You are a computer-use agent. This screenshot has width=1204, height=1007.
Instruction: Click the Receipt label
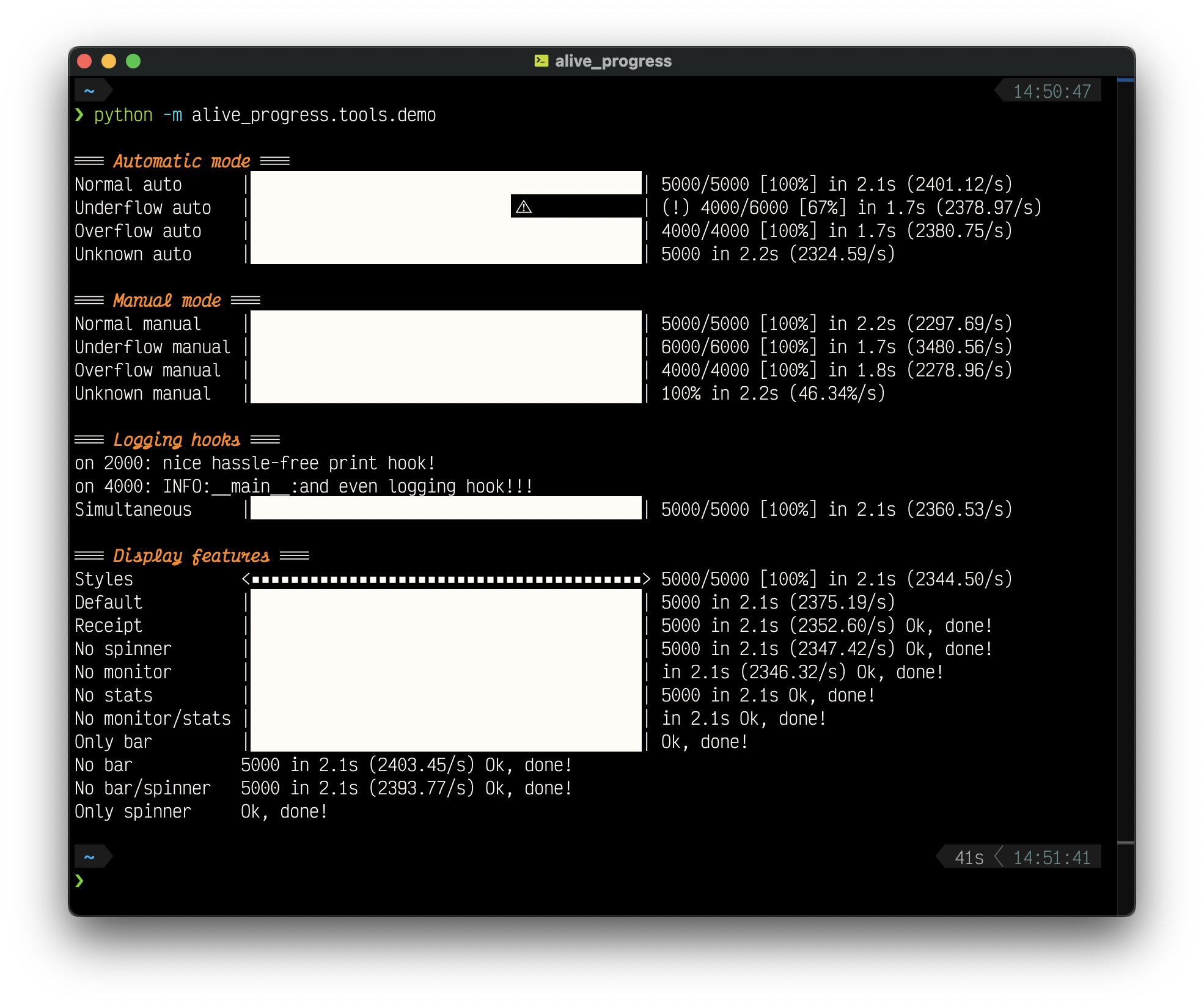point(109,626)
